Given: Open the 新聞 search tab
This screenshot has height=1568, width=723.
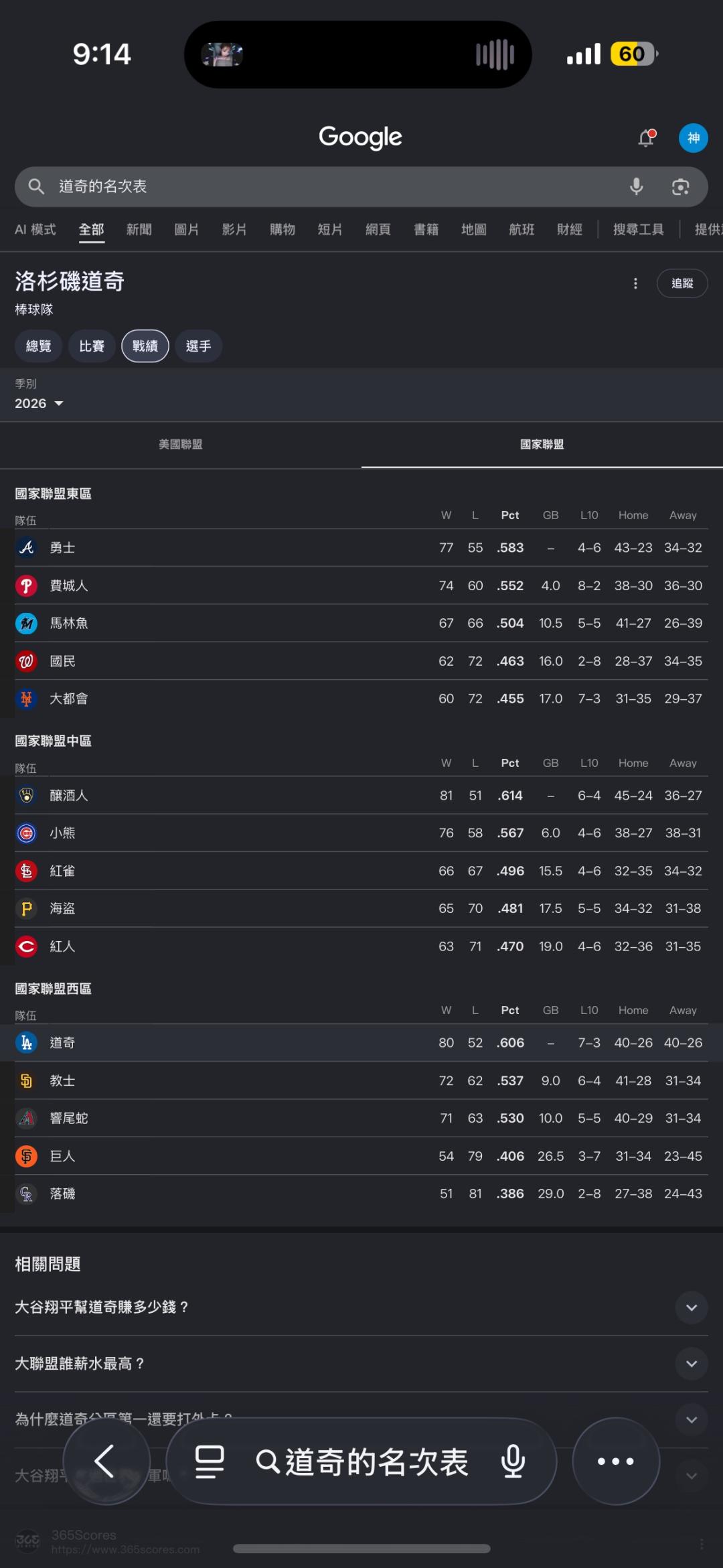Looking at the screenshot, I should [139, 230].
